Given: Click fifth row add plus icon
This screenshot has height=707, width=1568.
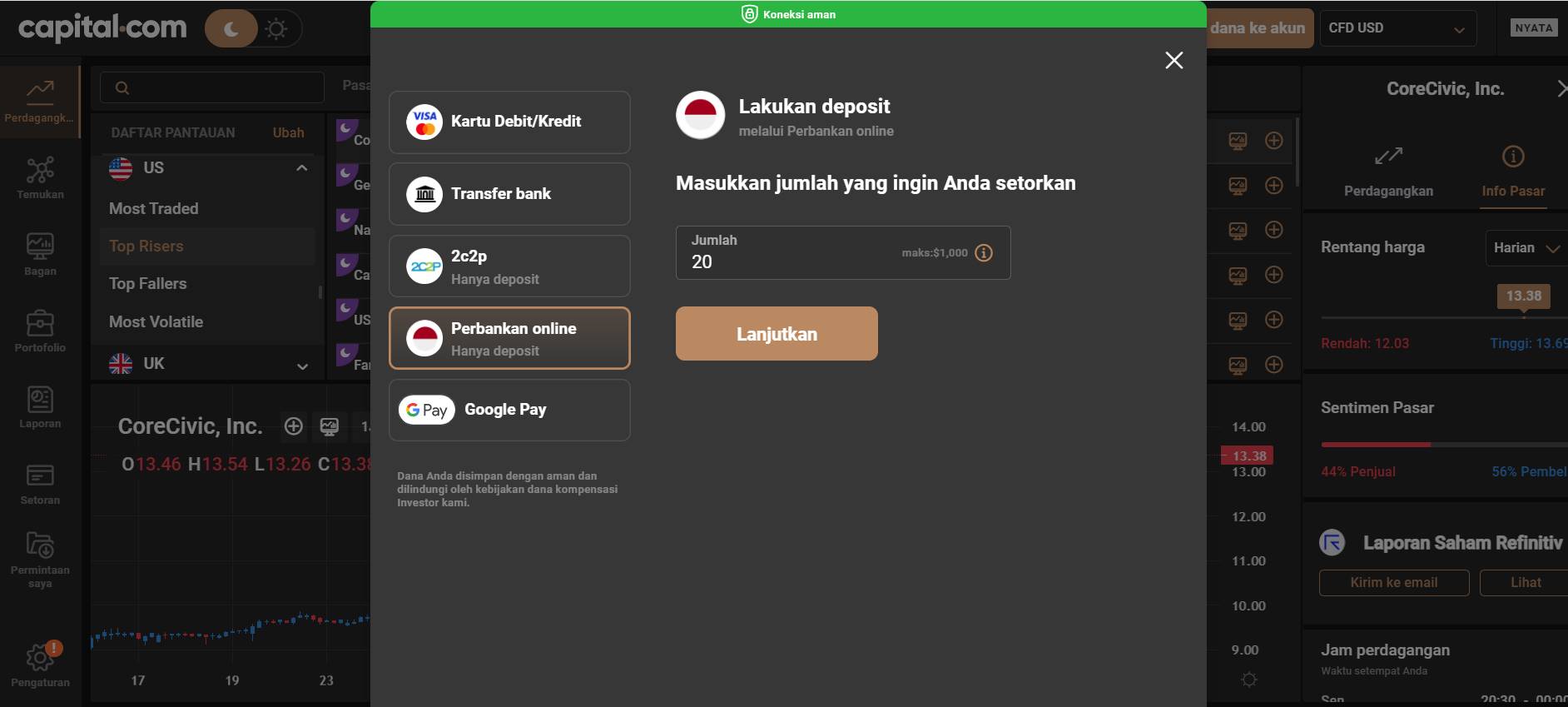Looking at the screenshot, I should (x=1273, y=320).
